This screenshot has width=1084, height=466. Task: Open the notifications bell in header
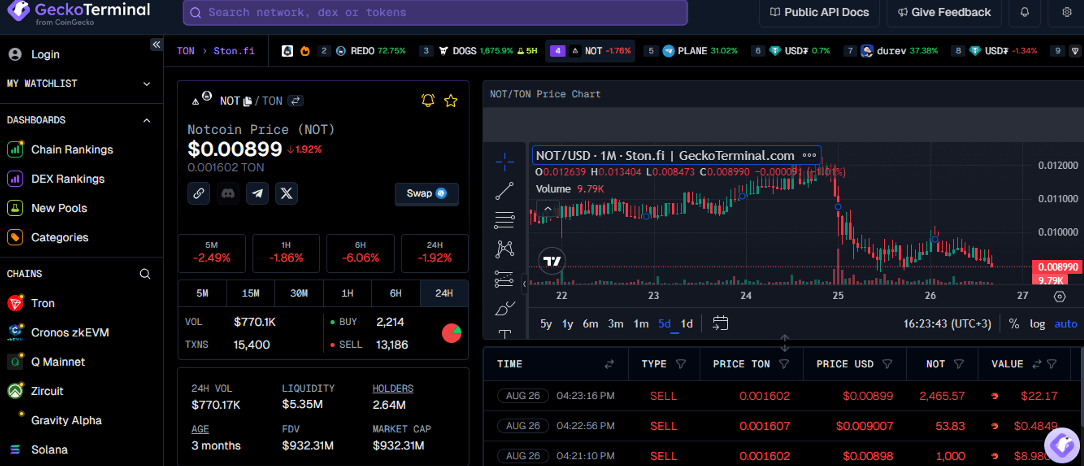coord(1024,13)
